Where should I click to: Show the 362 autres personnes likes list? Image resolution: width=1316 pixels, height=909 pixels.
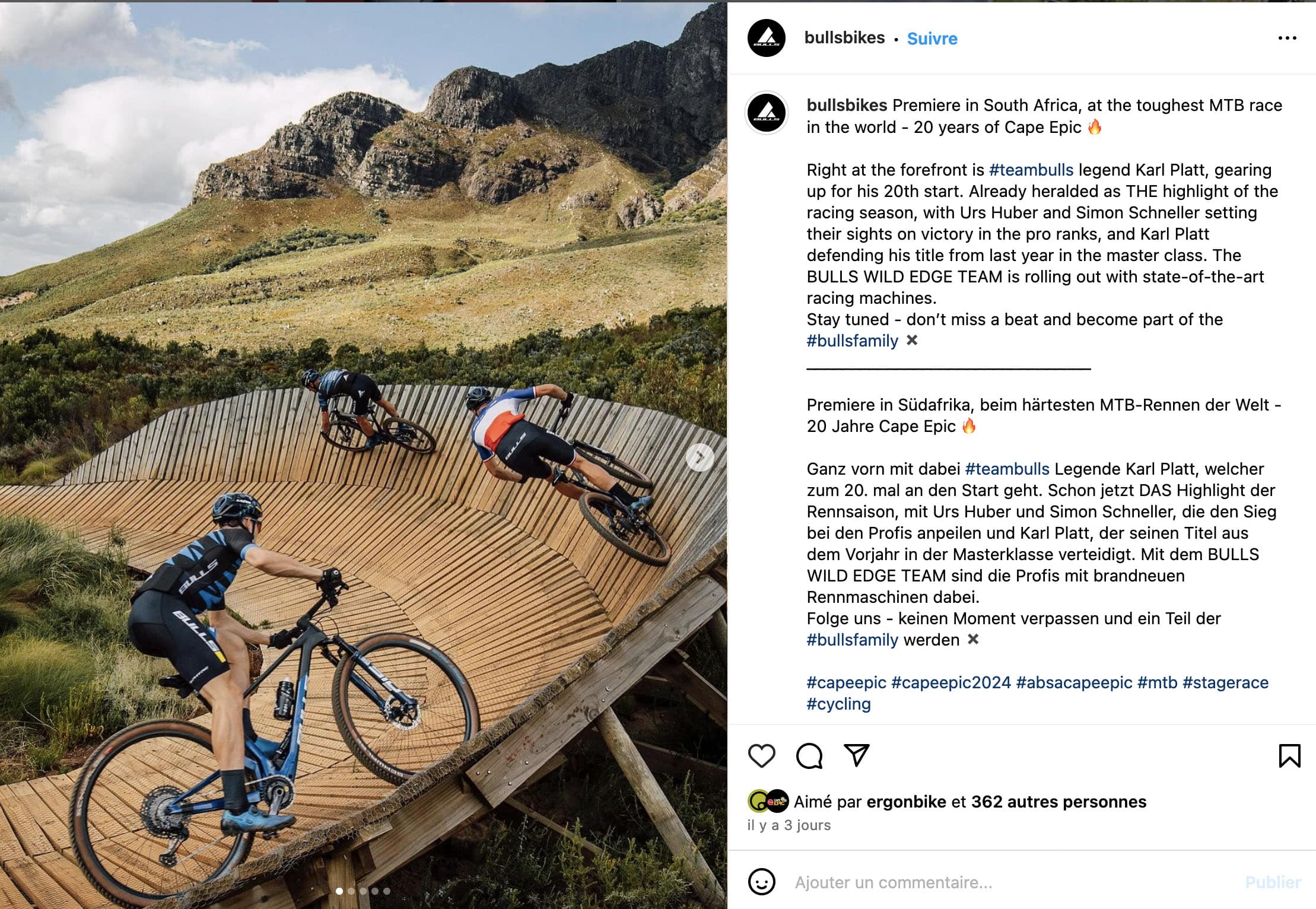(1058, 802)
